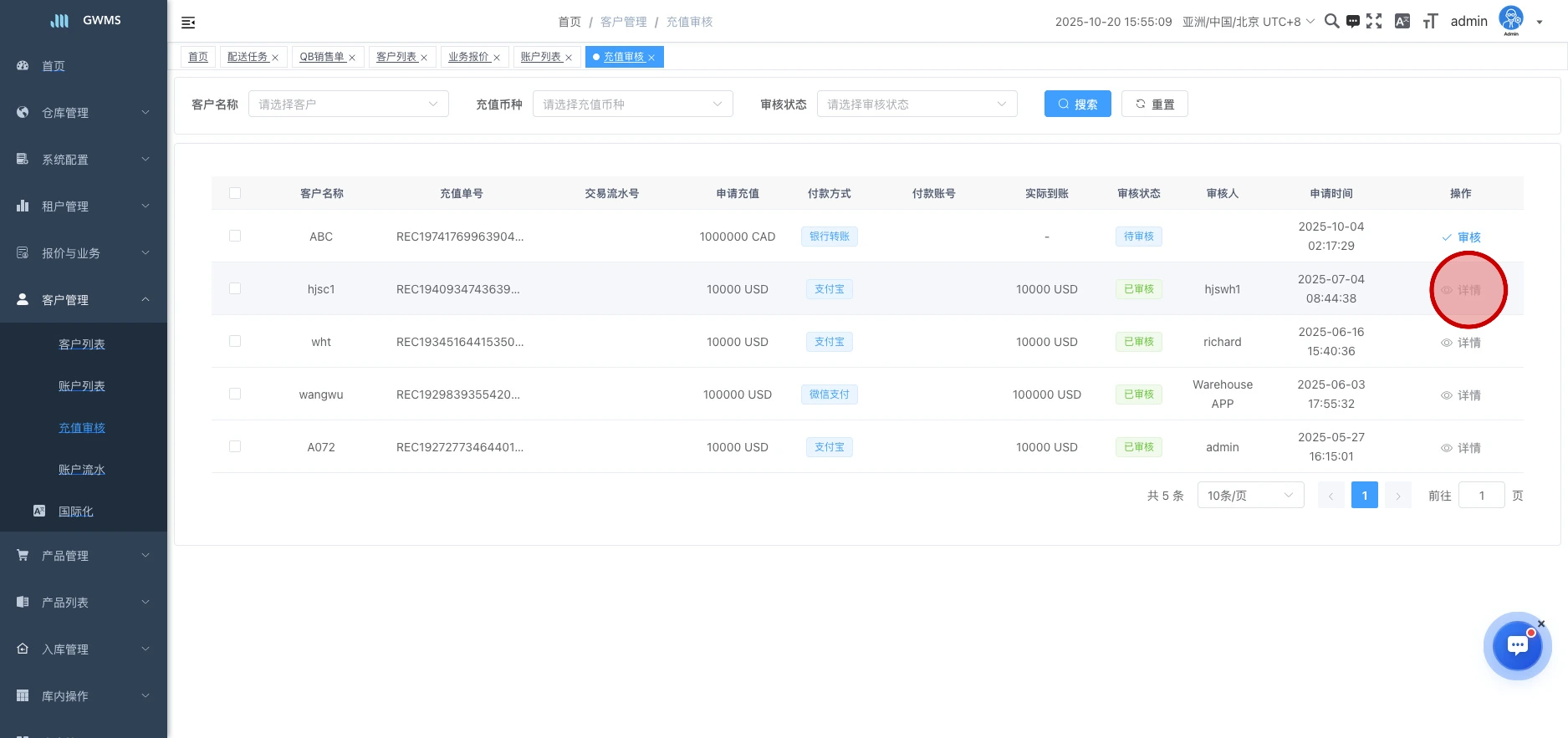Open 账户流水 in the sidebar menu

tap(82, 470)
